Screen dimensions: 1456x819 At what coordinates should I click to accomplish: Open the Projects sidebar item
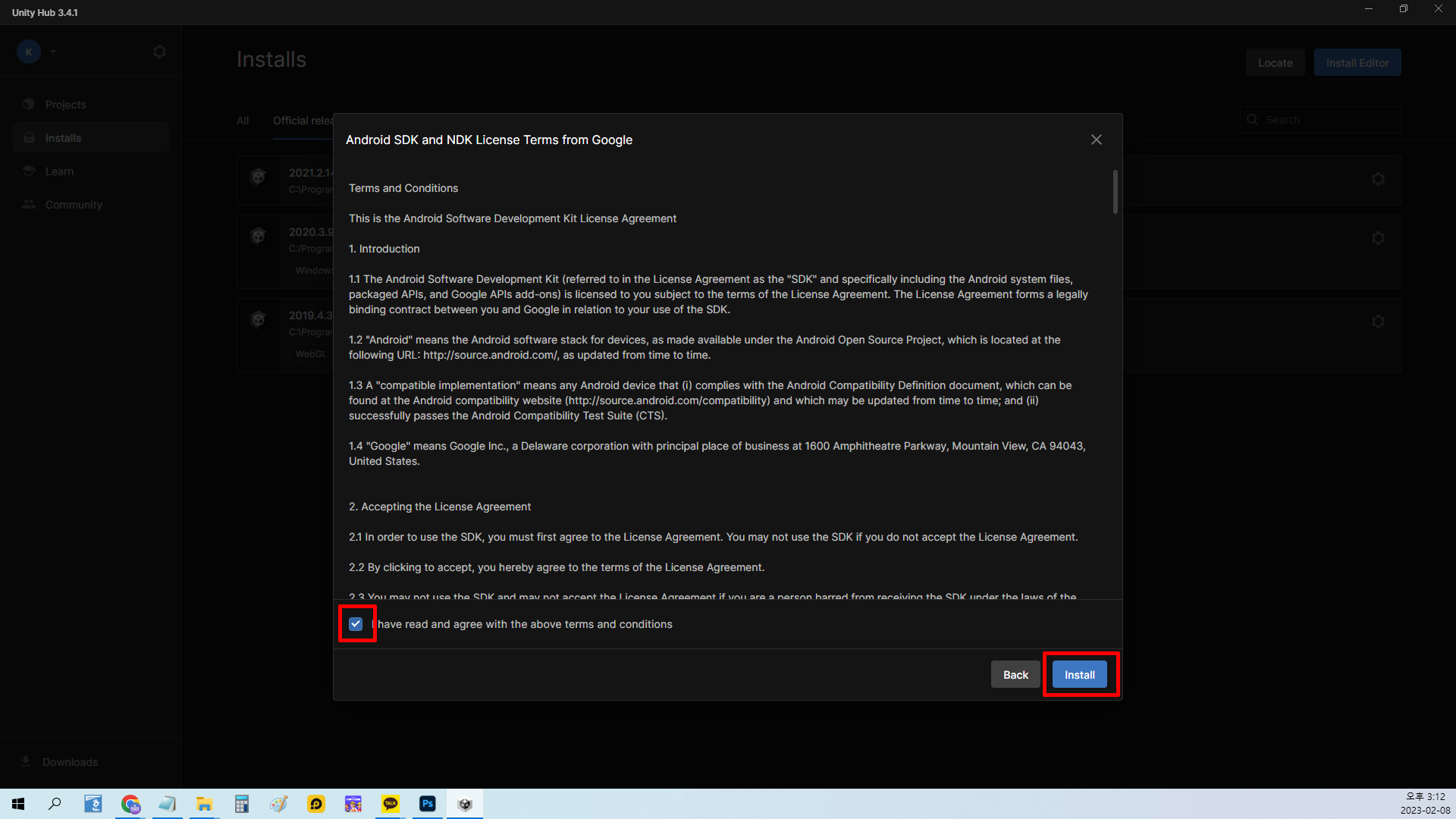pyautogui.click(x=65, y=105)
